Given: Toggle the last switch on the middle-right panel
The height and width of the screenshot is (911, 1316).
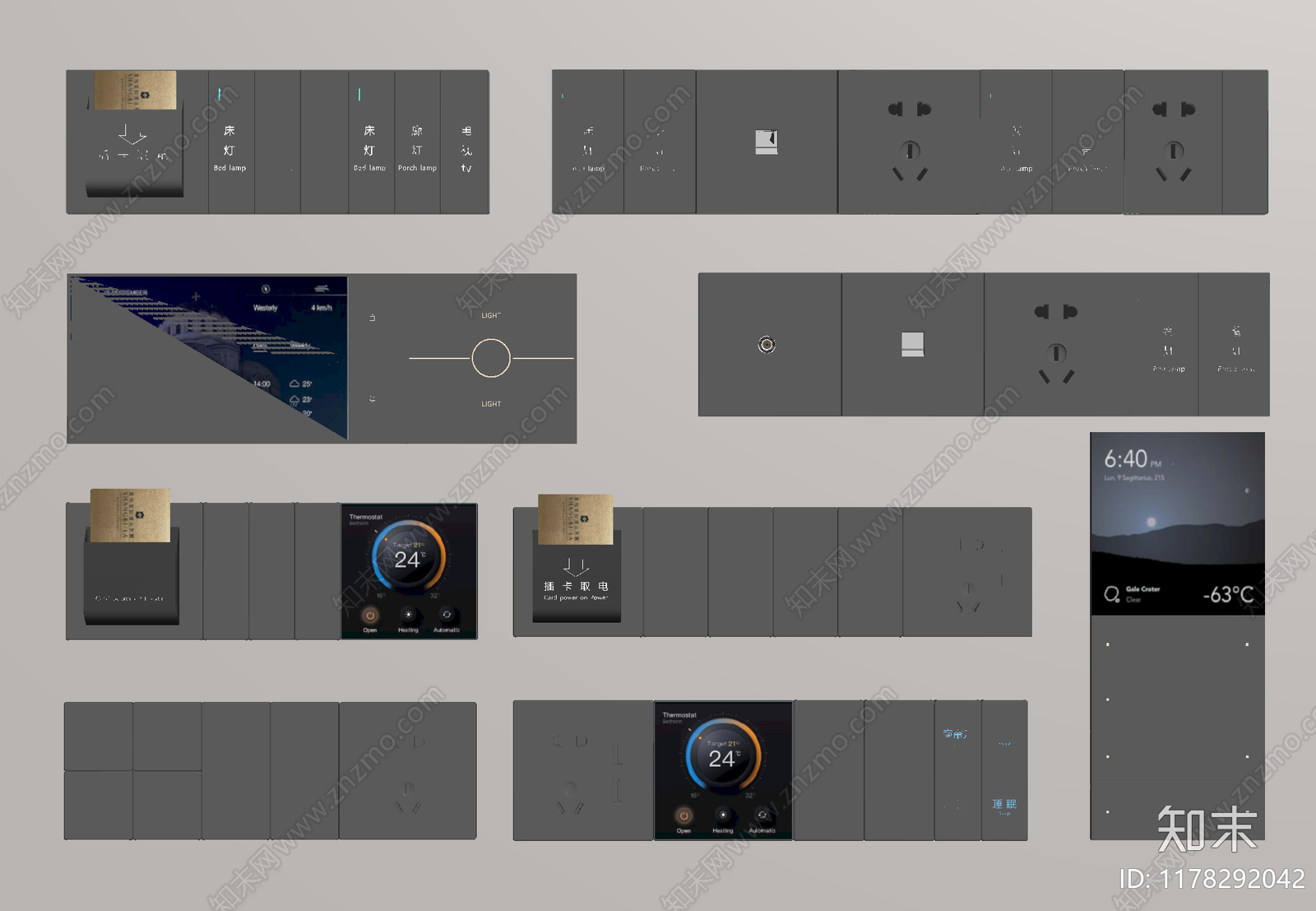Looking at the screenshot, I should [x=1235, y=346].
